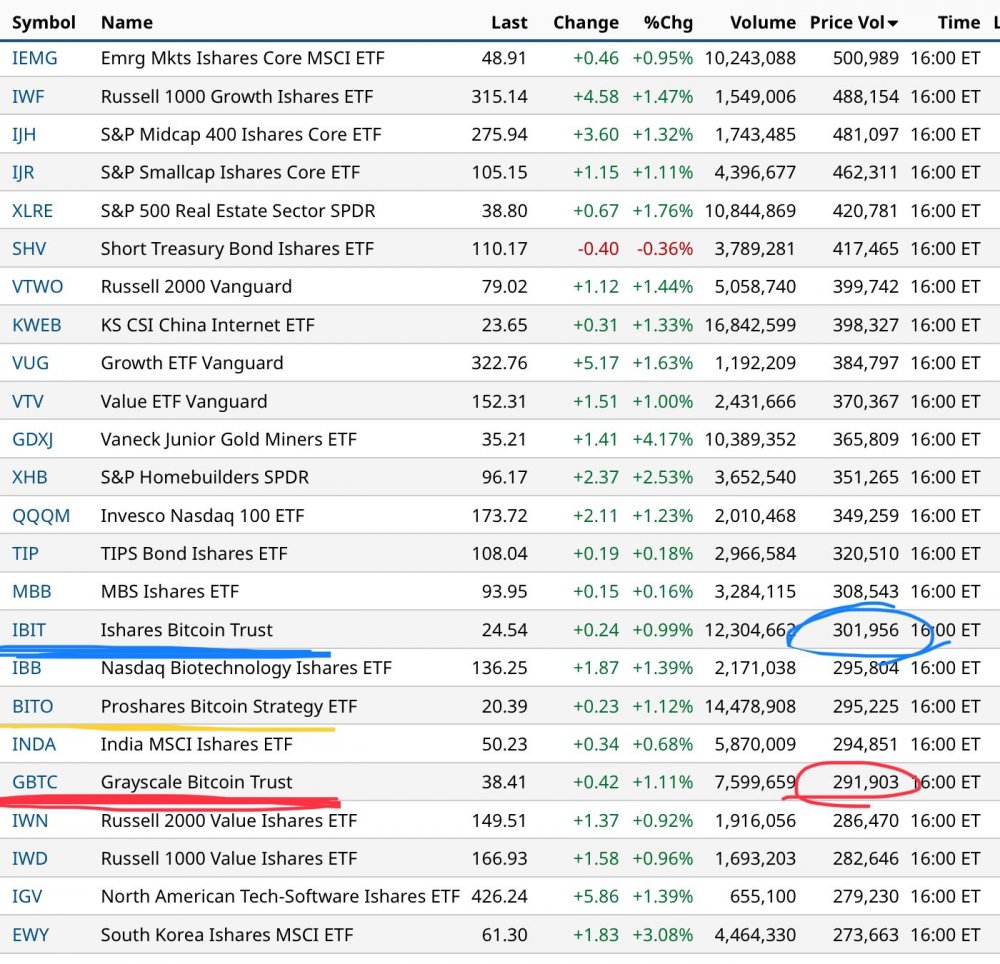The height and width of the screenshot is (964, 1000).
Task: Sort by the Last price header
Action: (x=509, y=23)
